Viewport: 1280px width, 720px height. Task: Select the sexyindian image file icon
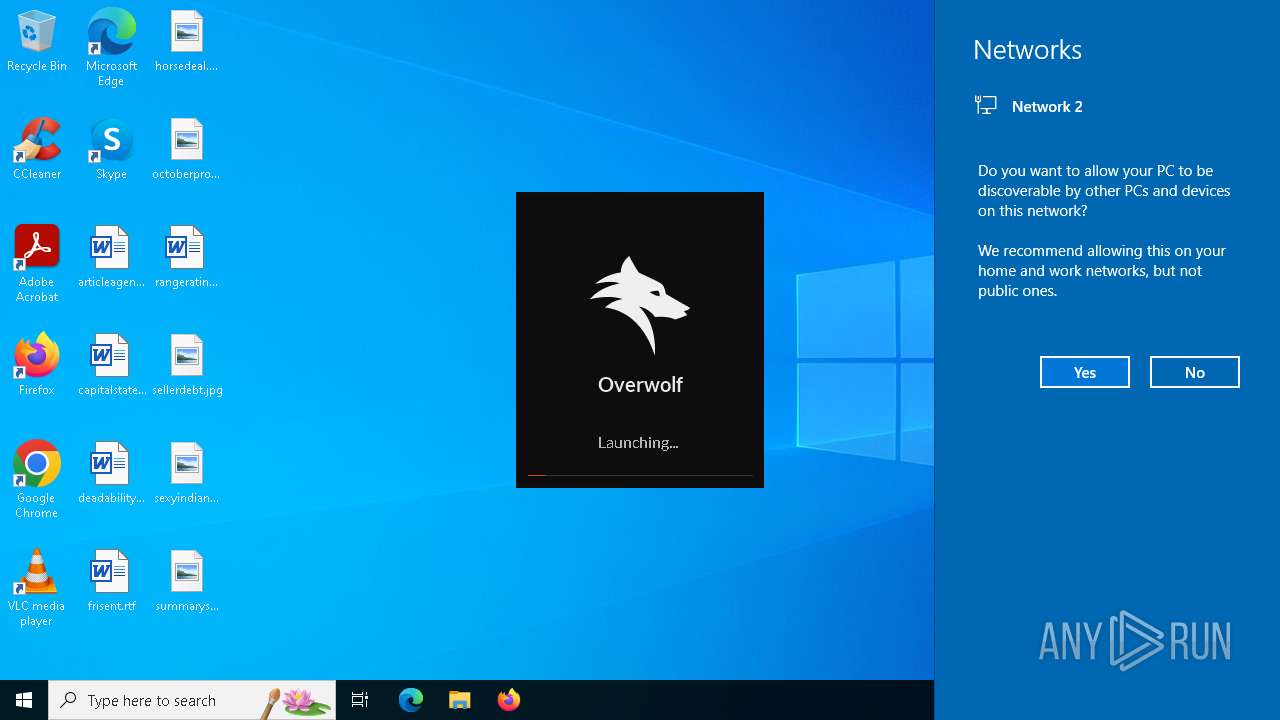[x=187, y=474]
